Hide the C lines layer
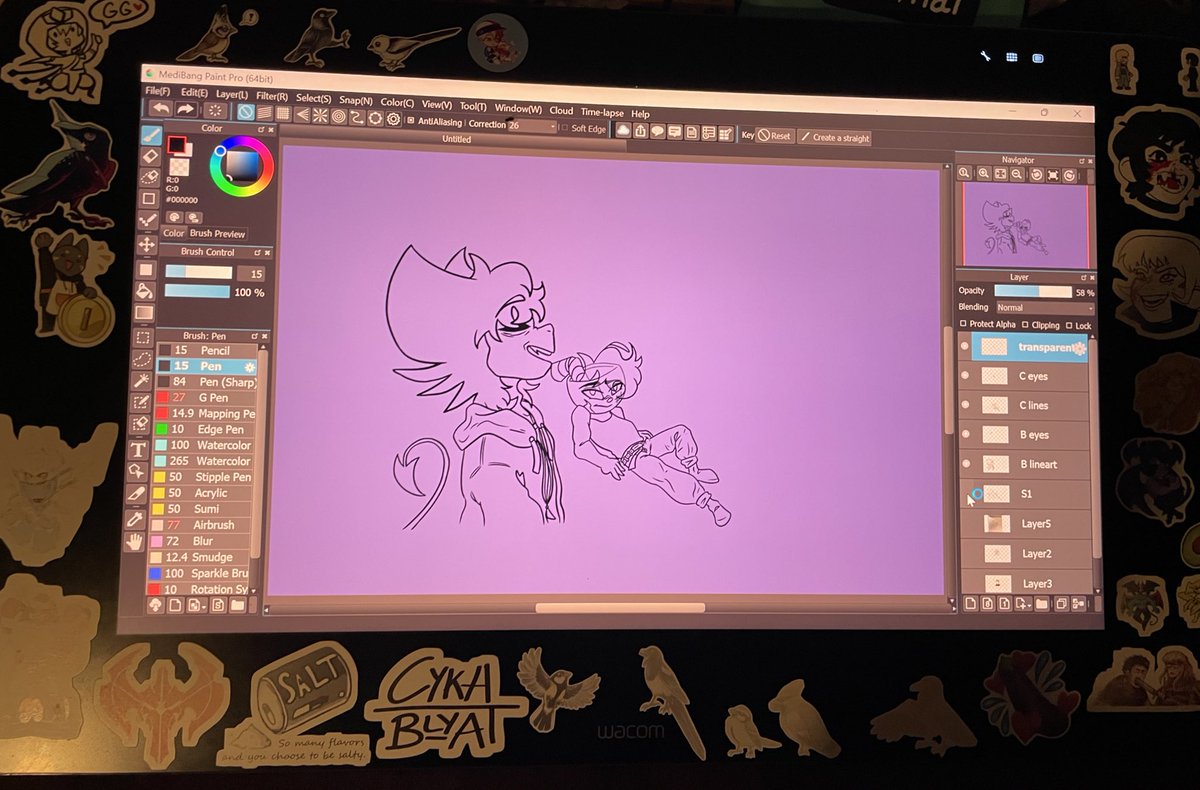Image resolution: width=1200 pixels, height=790 pixels. point(965,404)
